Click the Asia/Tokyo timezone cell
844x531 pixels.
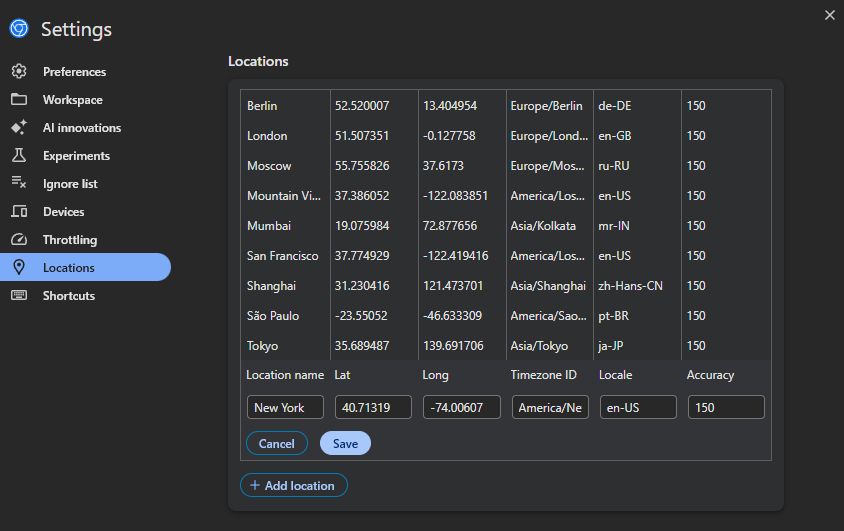(539, 346)
